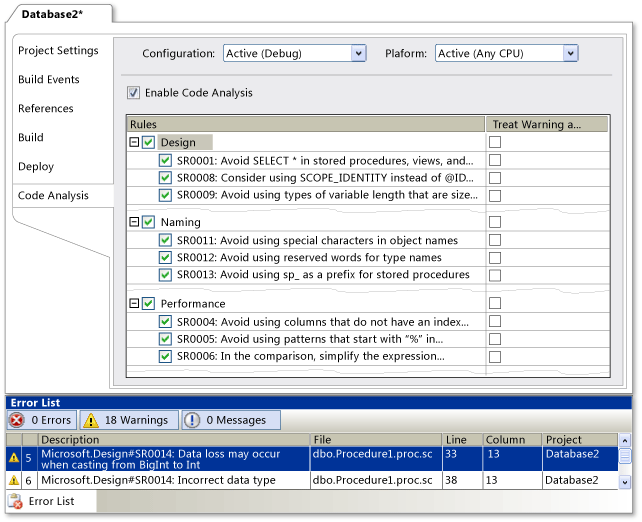Click warning icon on error row 6
The width and height of the screenshot is (642, 522).
14,481
